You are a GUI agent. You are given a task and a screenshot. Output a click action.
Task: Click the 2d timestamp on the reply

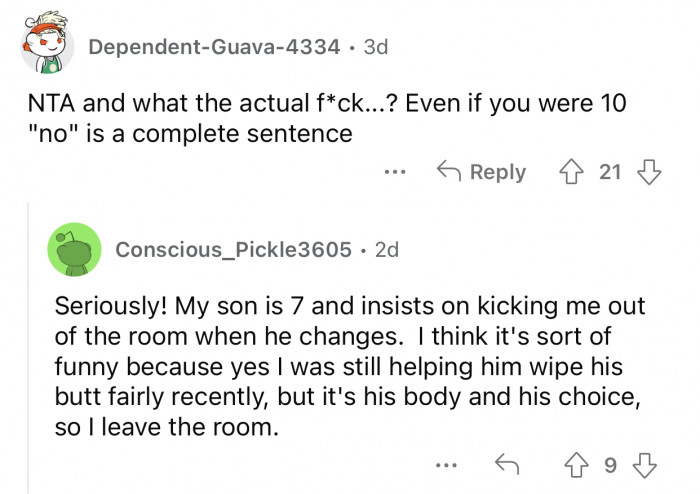pyautogui.click(x=386, y=249)
